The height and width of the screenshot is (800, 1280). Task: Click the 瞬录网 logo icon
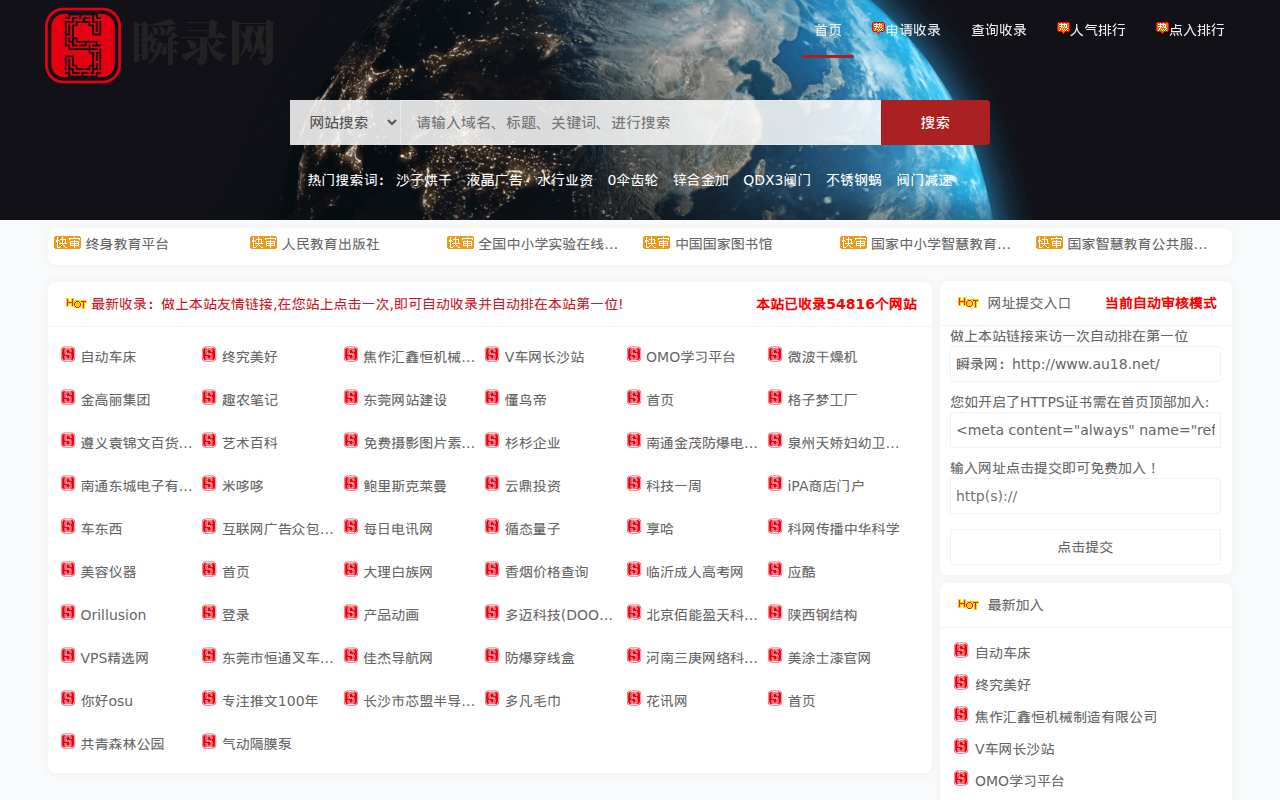83,45
